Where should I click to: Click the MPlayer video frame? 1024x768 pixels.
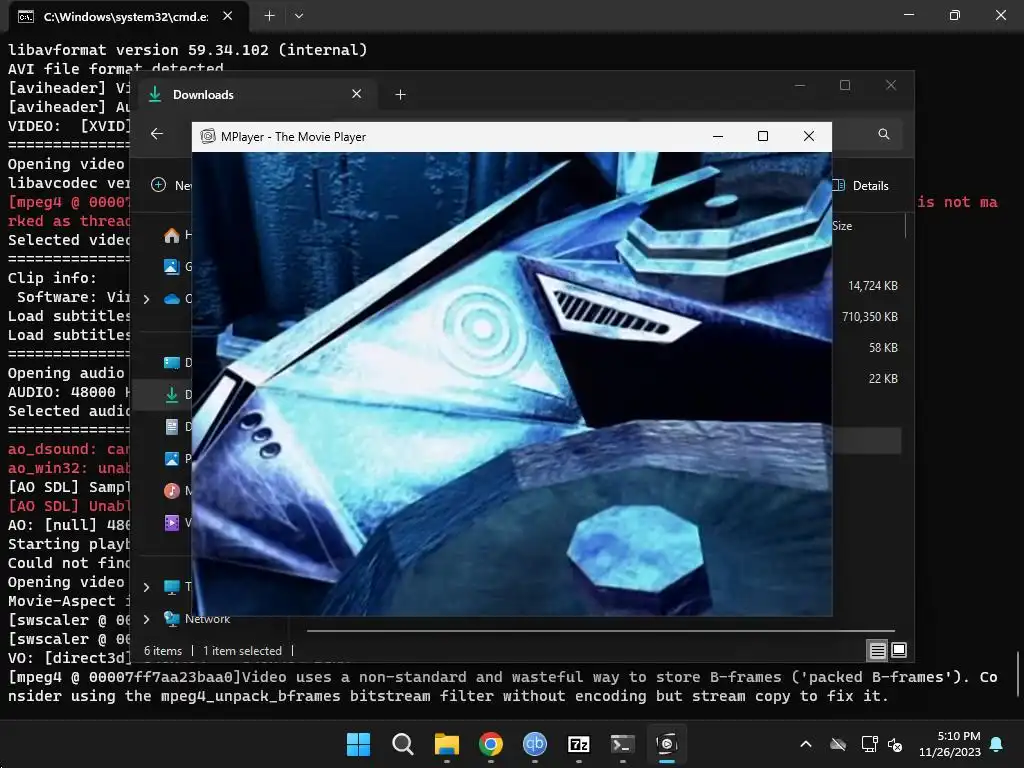pos(512,384)
